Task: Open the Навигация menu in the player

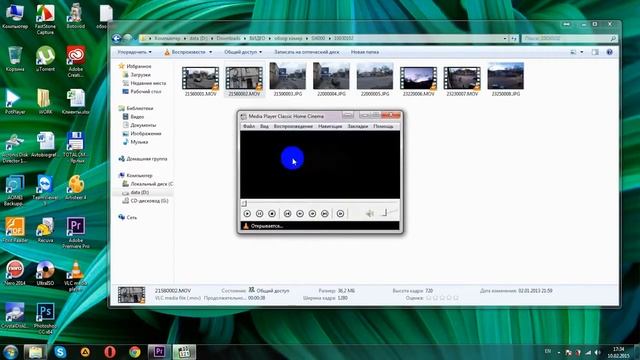Action: [x=330, y=126]
